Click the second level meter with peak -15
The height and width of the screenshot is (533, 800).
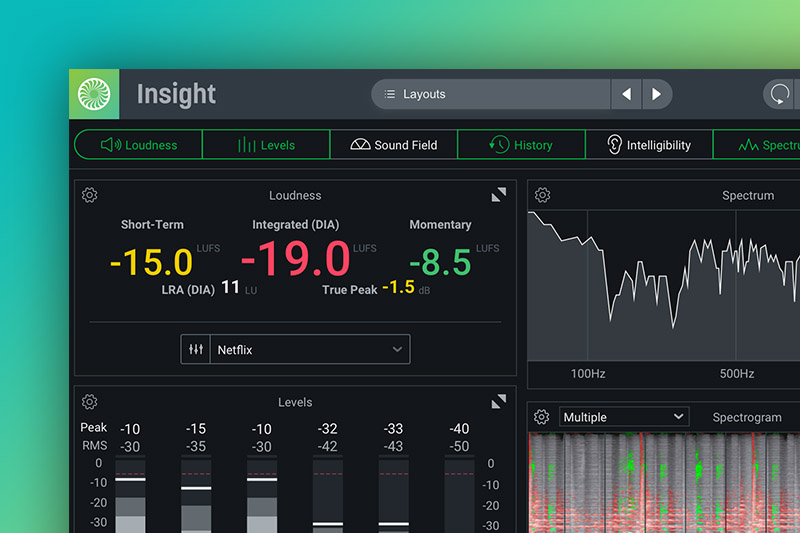[x=196, y=495]
